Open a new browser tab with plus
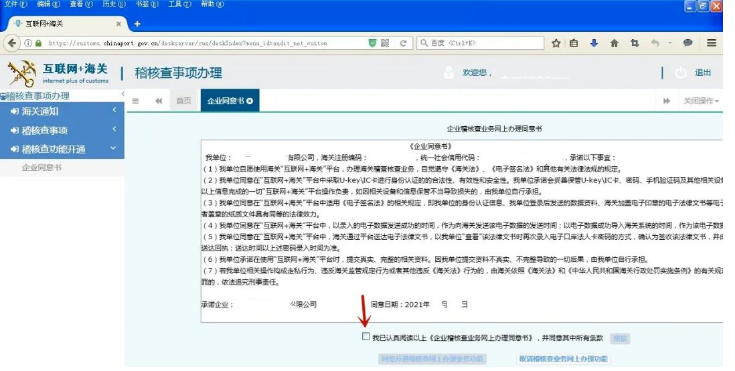 (137, 24)
